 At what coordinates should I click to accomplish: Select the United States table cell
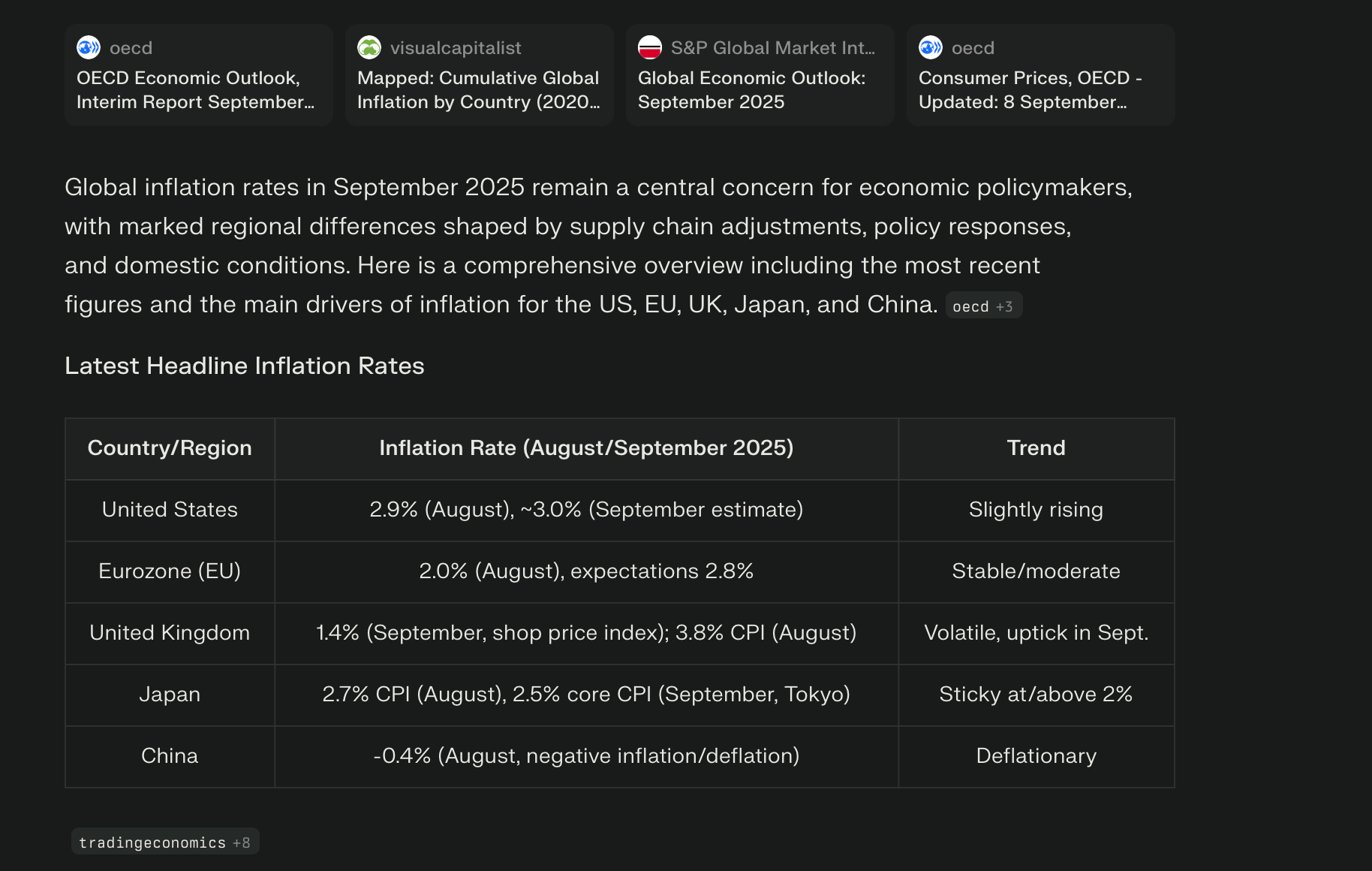click(170, 510)
